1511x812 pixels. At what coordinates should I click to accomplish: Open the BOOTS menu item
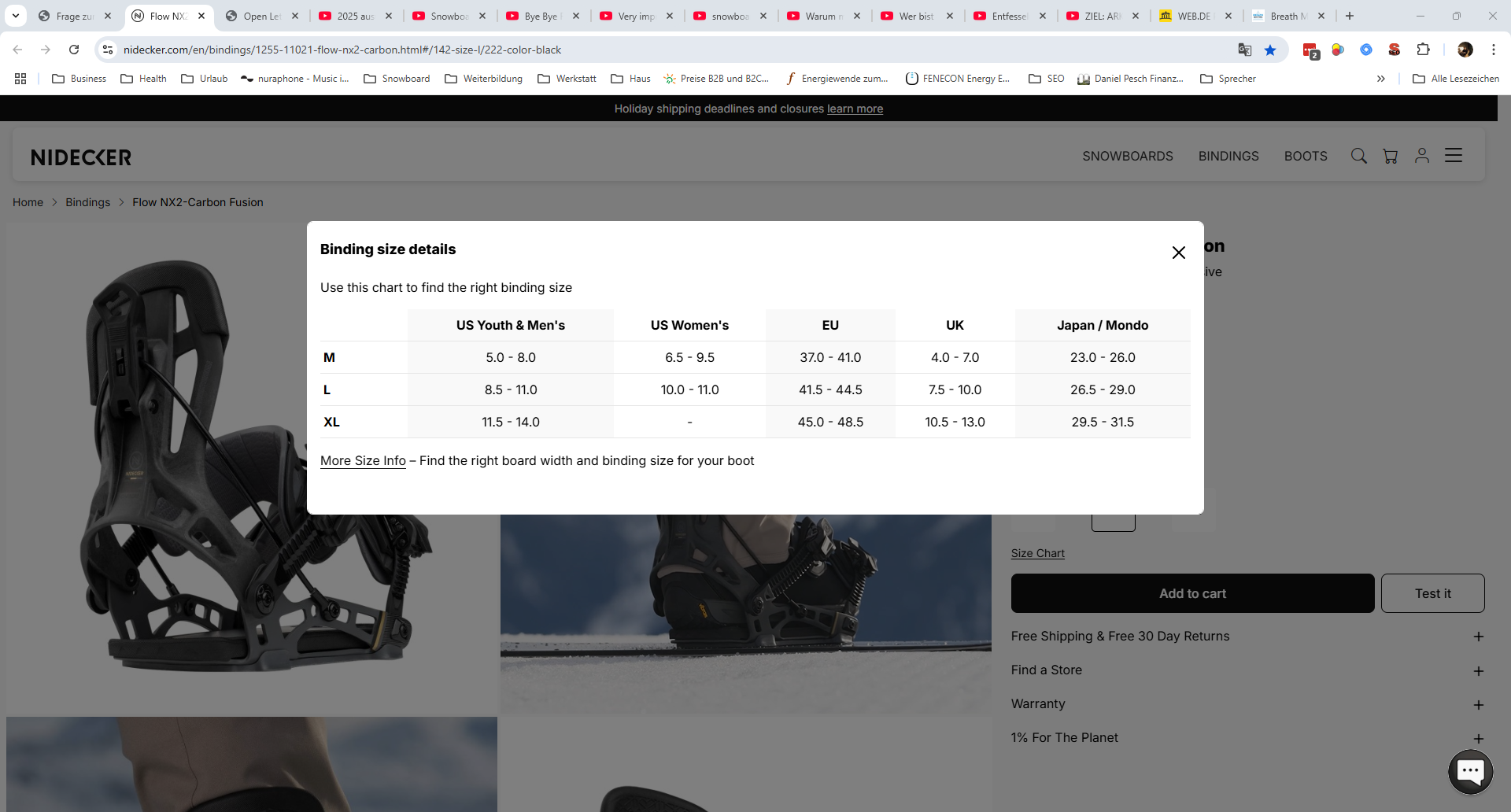coord(1305,156)
